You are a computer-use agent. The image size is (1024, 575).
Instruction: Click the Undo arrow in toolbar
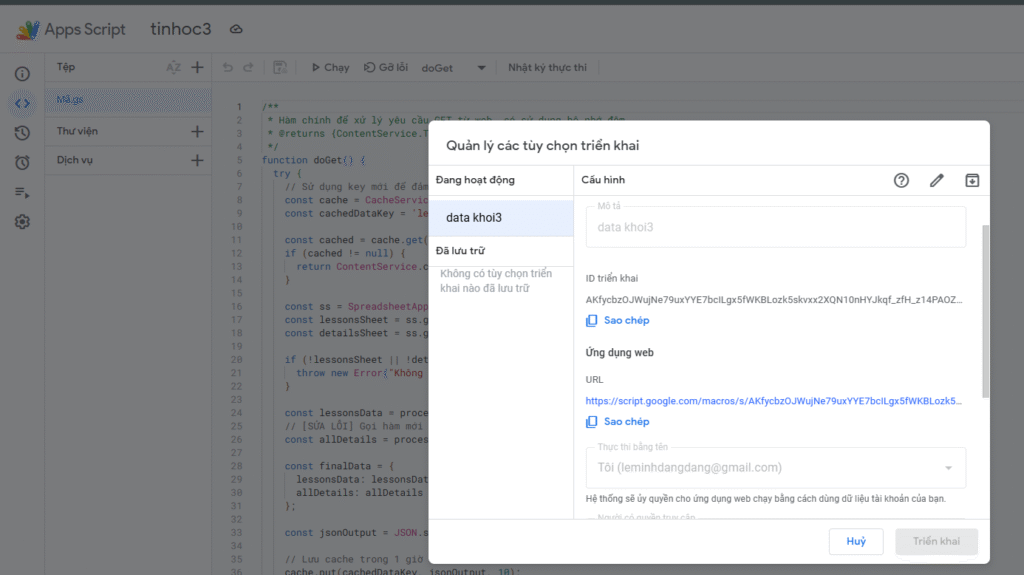click(227, 67)
